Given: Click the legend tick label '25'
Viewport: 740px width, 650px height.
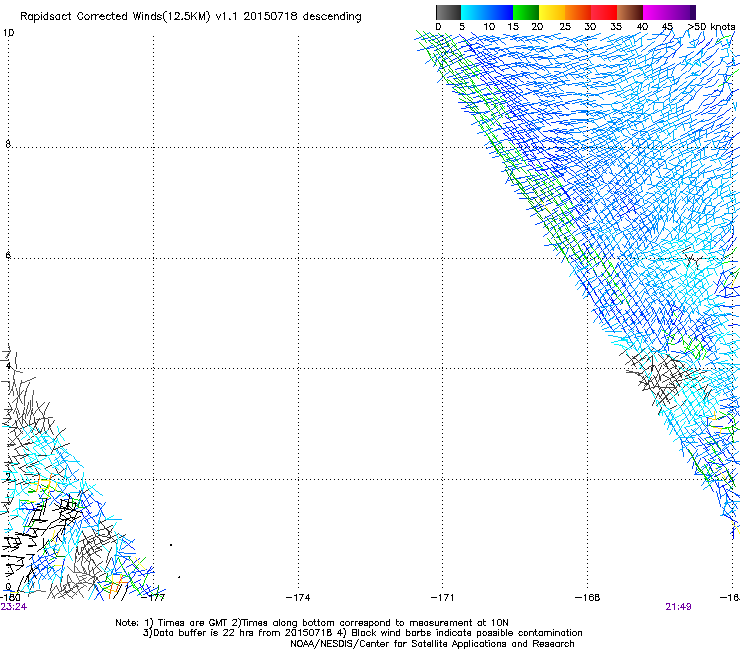Looking at the screenshot, I should coord(565,27).
